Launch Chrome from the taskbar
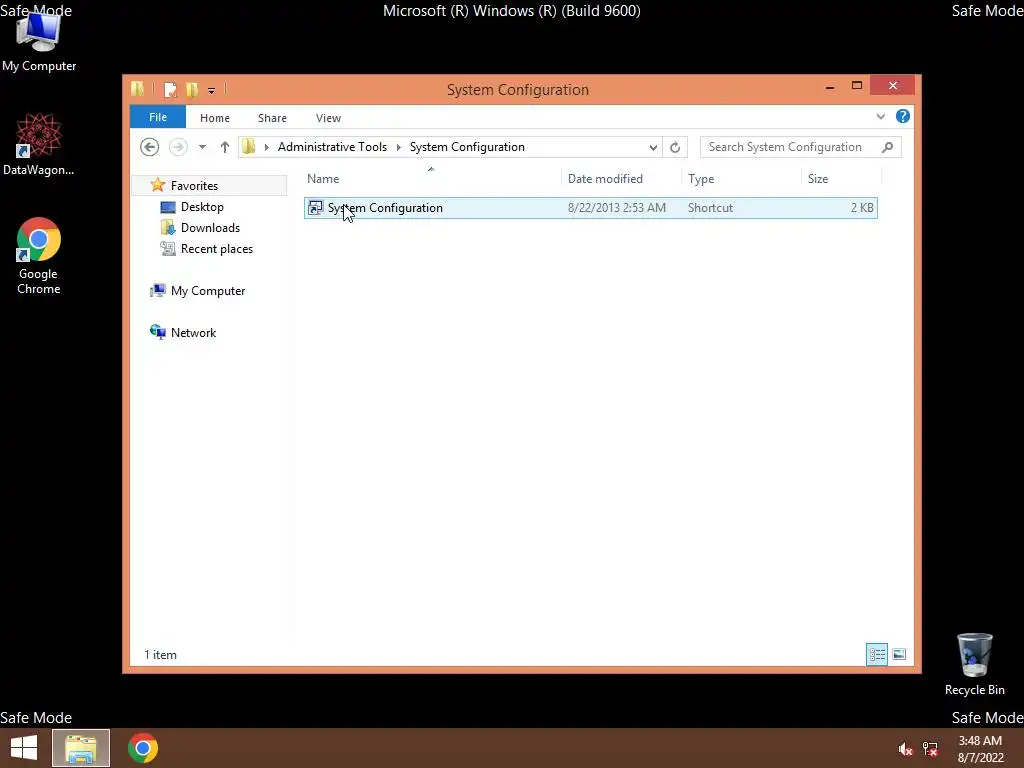1024x768 pixels. pos(142,748)
